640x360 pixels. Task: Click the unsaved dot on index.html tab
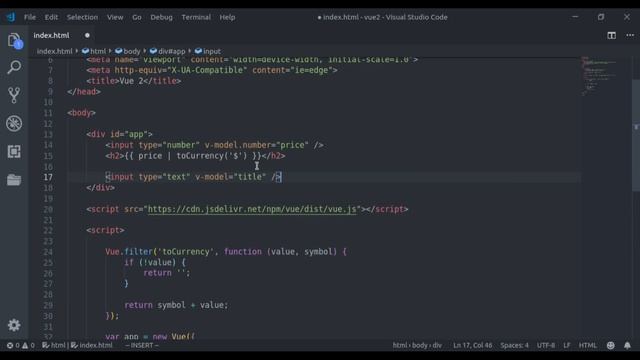87,36
